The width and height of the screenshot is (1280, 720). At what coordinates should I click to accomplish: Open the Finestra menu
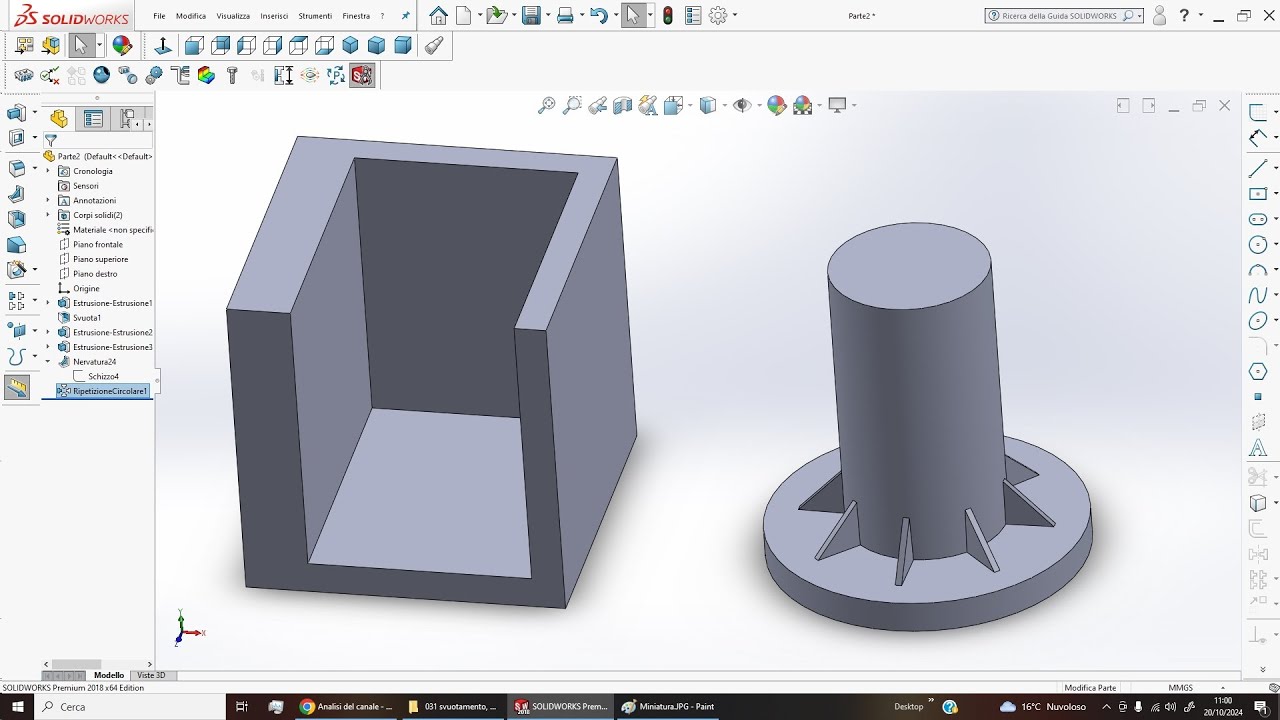pyautogui.click(x=356, y=16)
